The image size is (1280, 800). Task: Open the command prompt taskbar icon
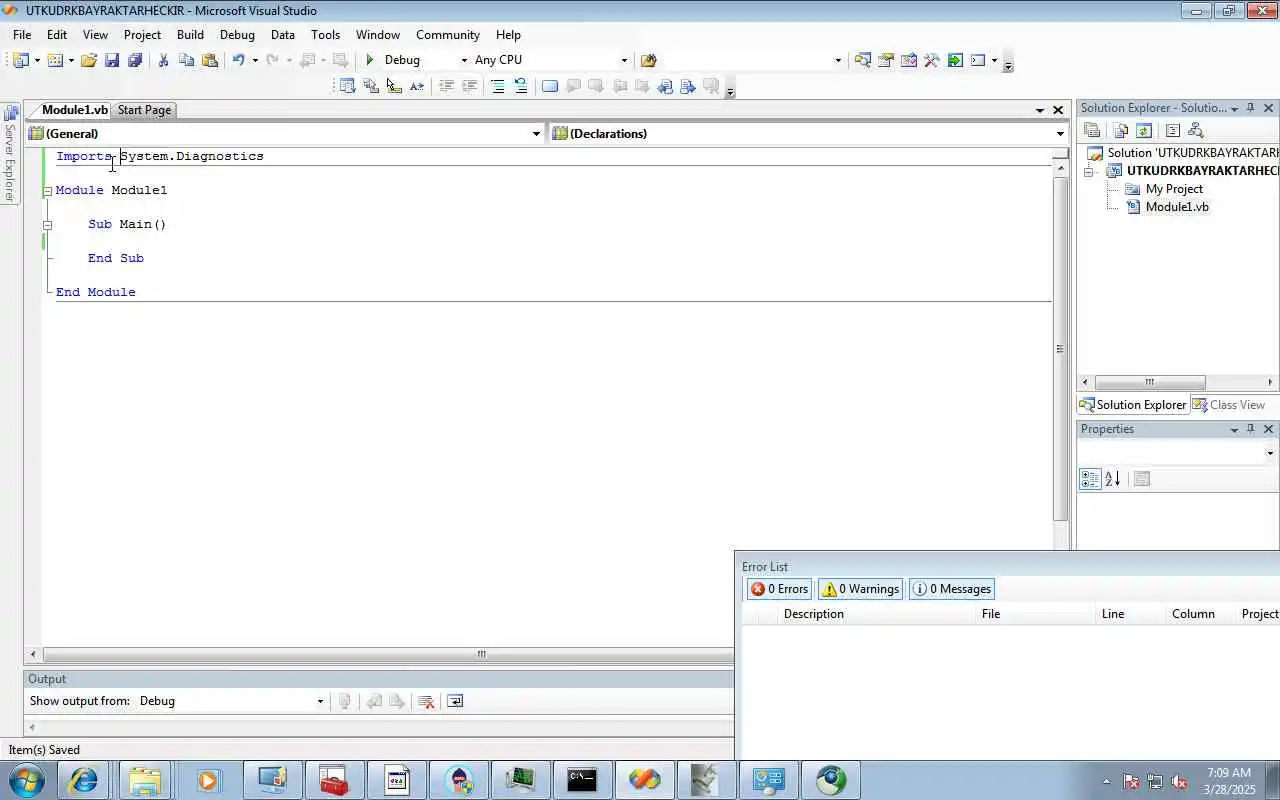tap(581, 780)
